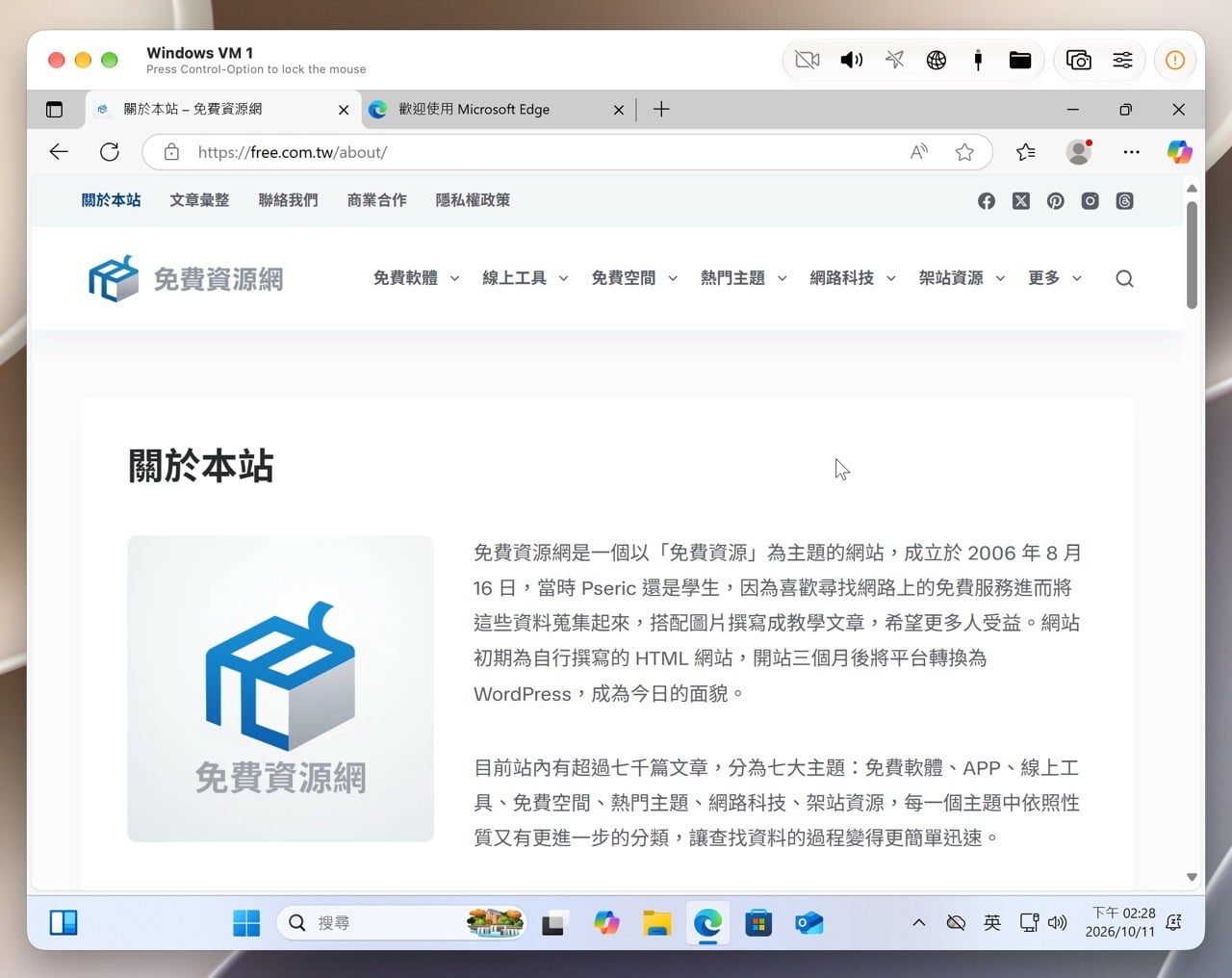Open Edge favorites list icon
The height and width of the screenshot is (978, 1232).
click(x=1026, y=152)
